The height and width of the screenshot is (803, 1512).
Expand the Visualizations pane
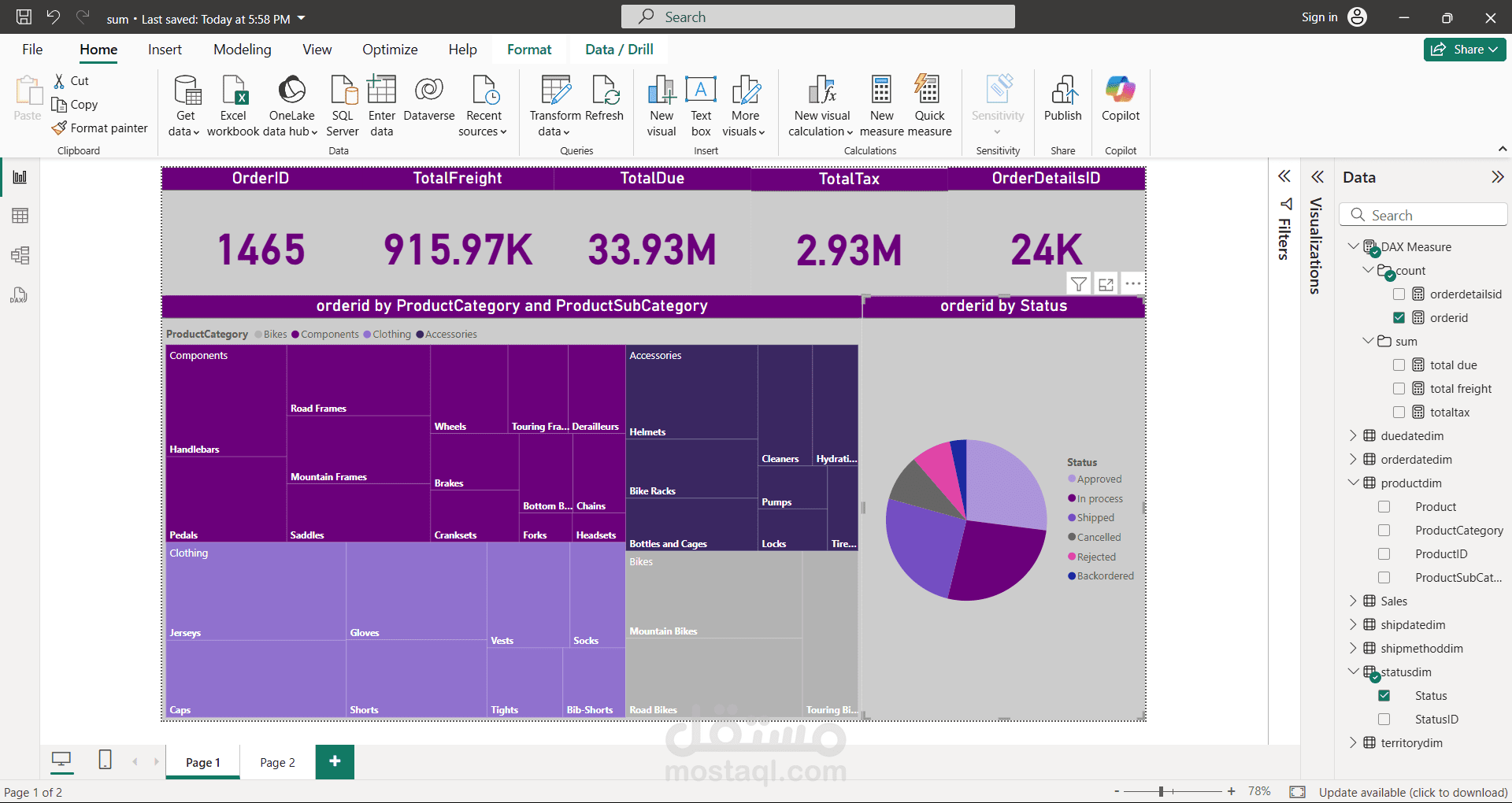click(x=1317, y=177)
